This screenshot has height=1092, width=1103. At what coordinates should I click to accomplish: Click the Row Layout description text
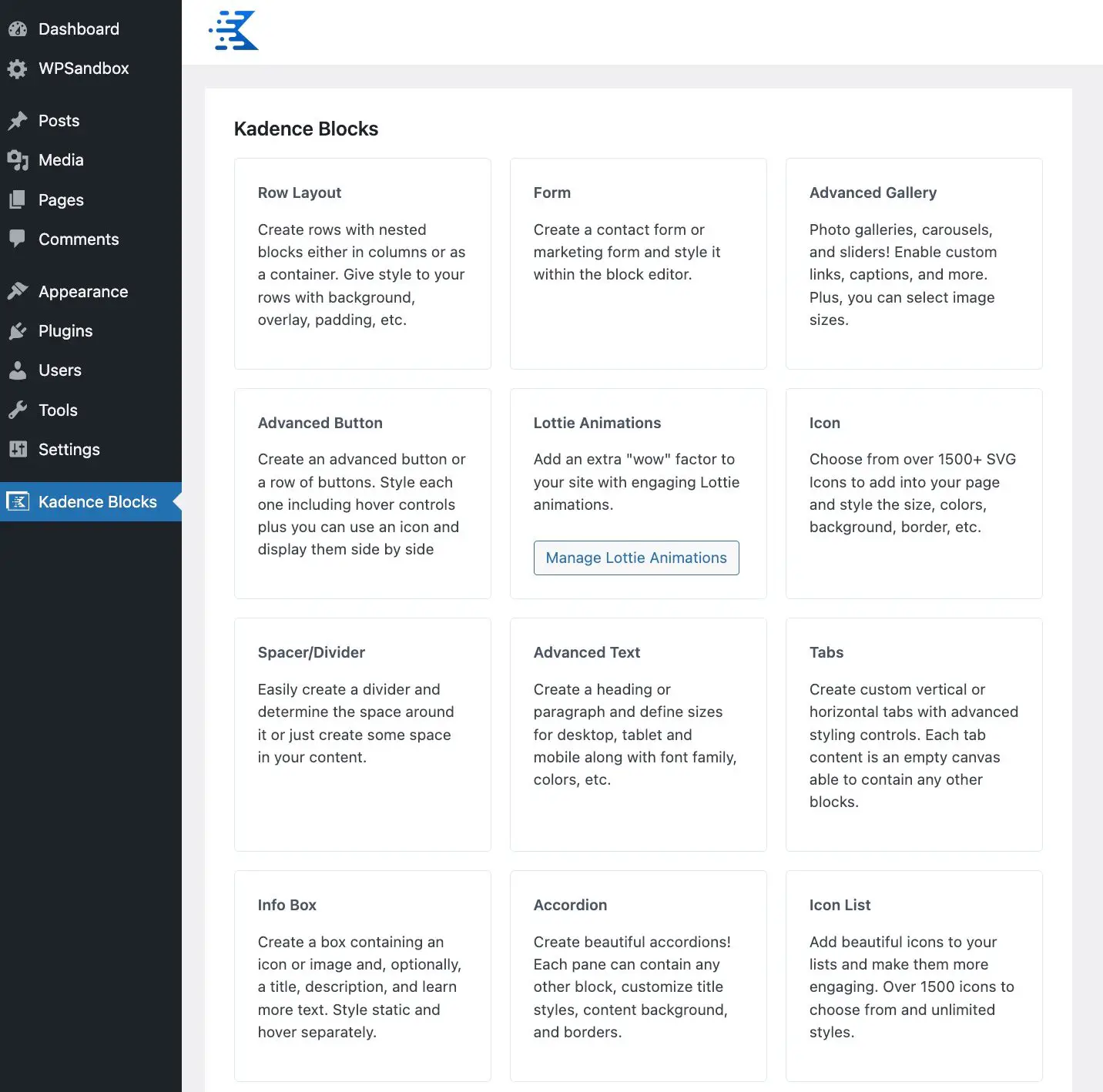coord(361,275)
